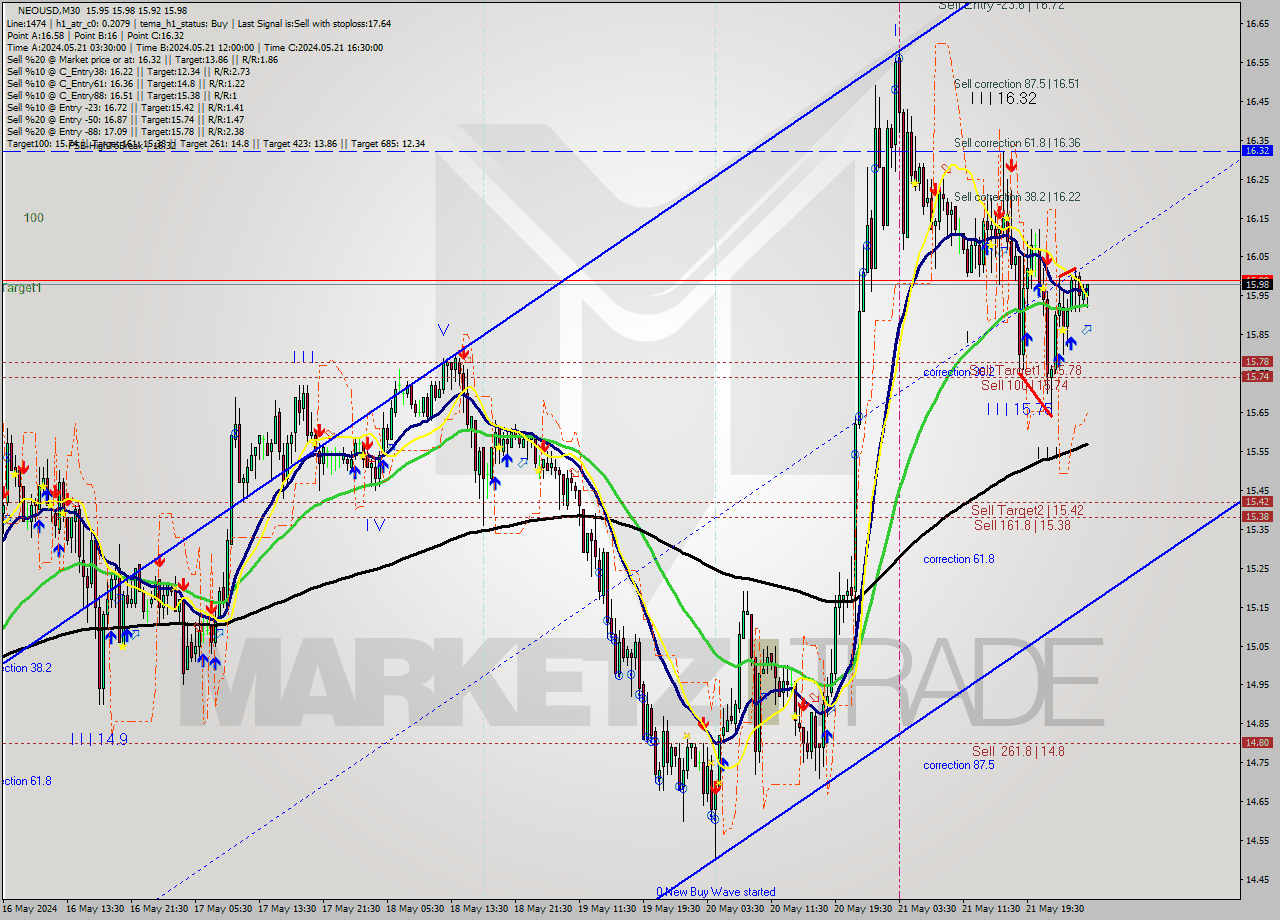Image resolution: width=1280 pixels, height=920 pixels.
Task: Click '16 May 2024' on time axis
Action: (30, 909)
